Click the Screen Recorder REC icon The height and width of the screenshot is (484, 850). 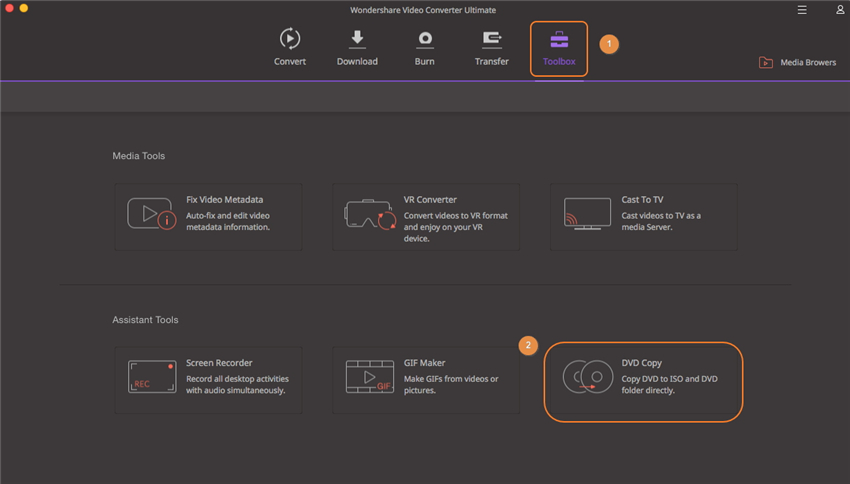(x=152, y=377)
